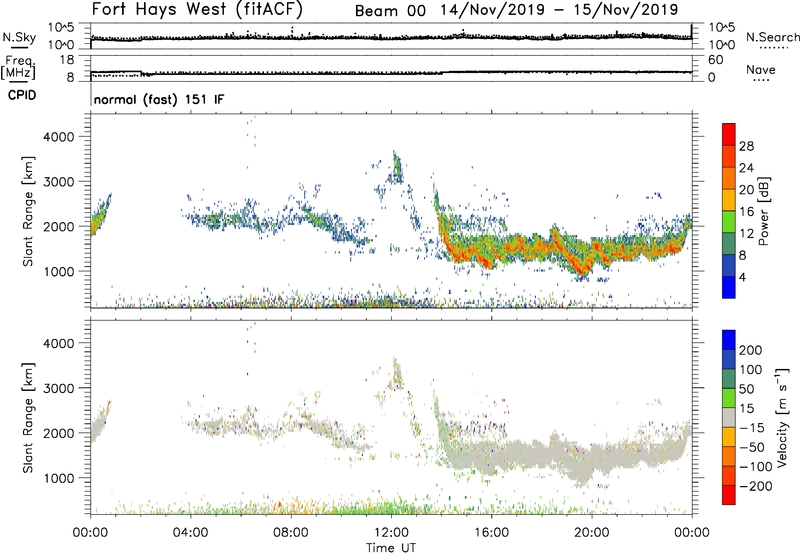Click the "Power [dB]" colorbar title

[x=764, y=212]
